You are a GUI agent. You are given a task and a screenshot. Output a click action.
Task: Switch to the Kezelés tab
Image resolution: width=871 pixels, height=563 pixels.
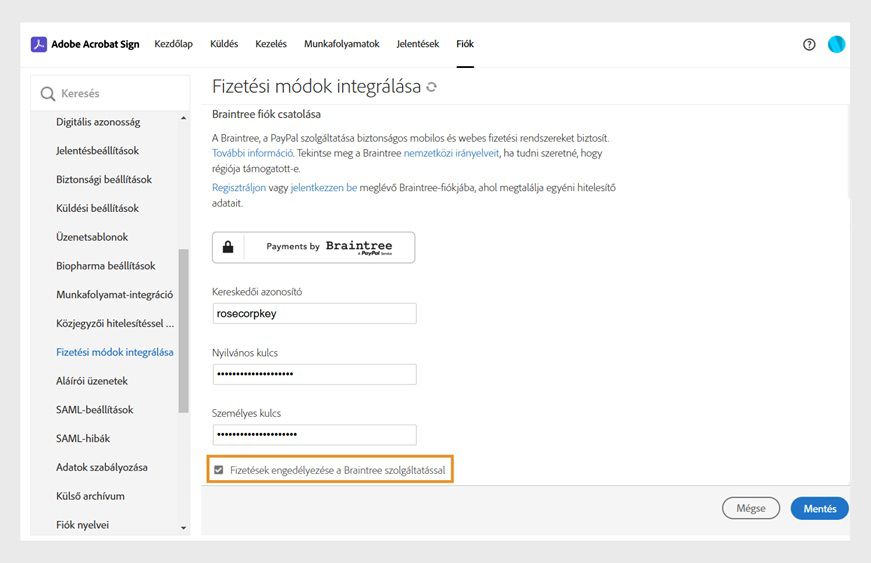point(271,44)
